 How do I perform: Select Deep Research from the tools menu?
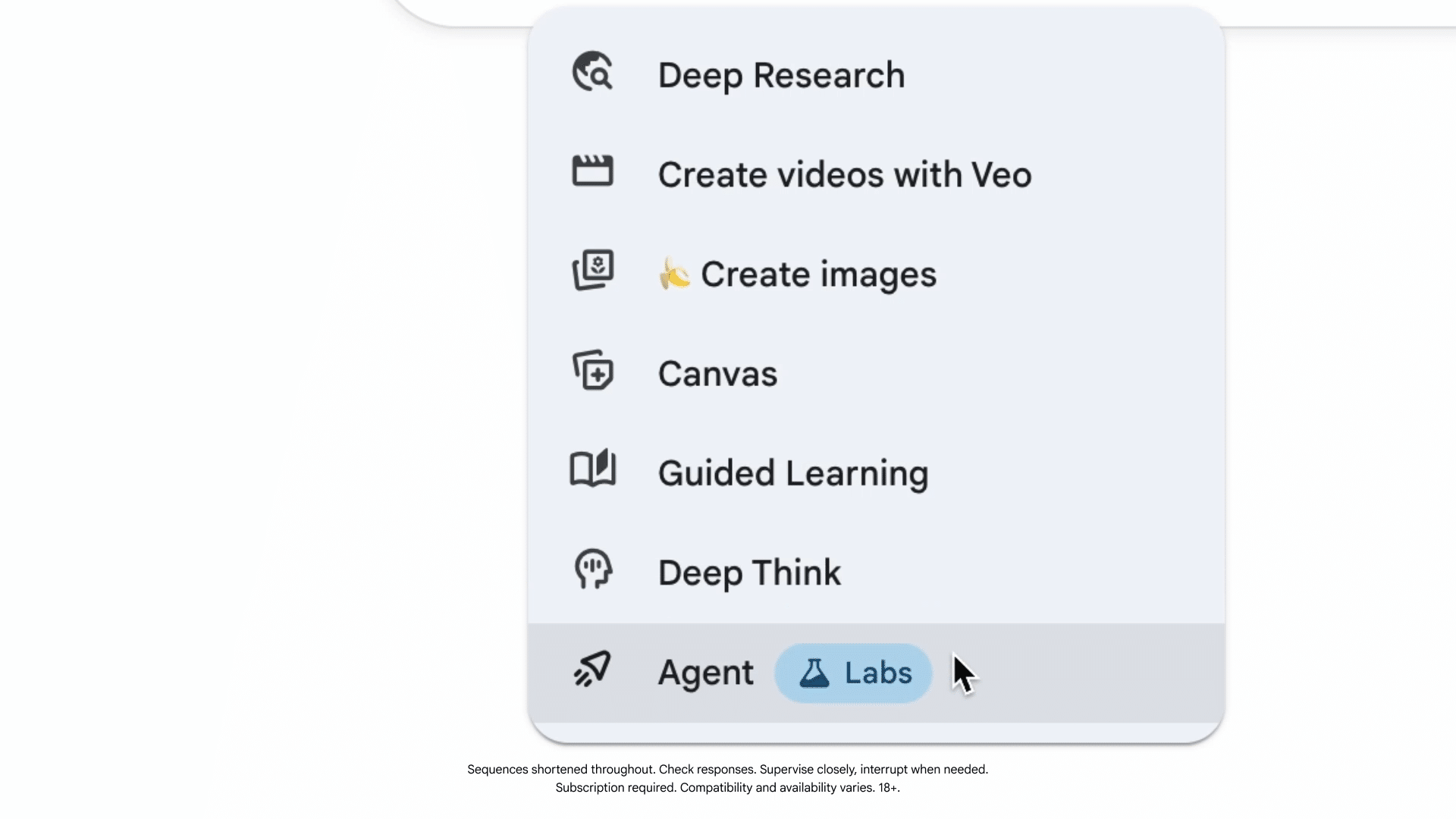pyautogui.click(x=781, y=76)
